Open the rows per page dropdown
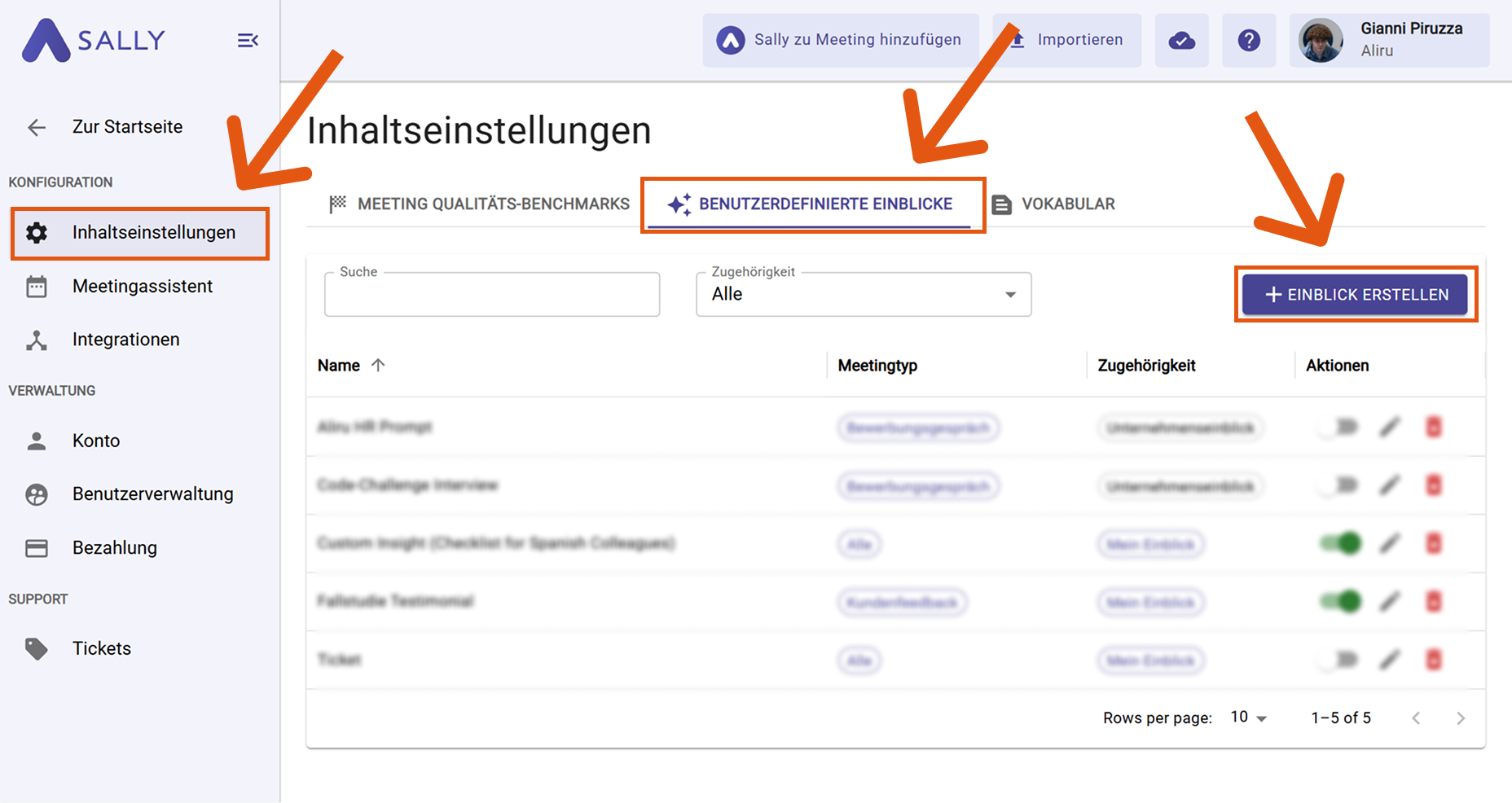Image resolution: width=1512 pixels, height=803 pixels. 1249,717
